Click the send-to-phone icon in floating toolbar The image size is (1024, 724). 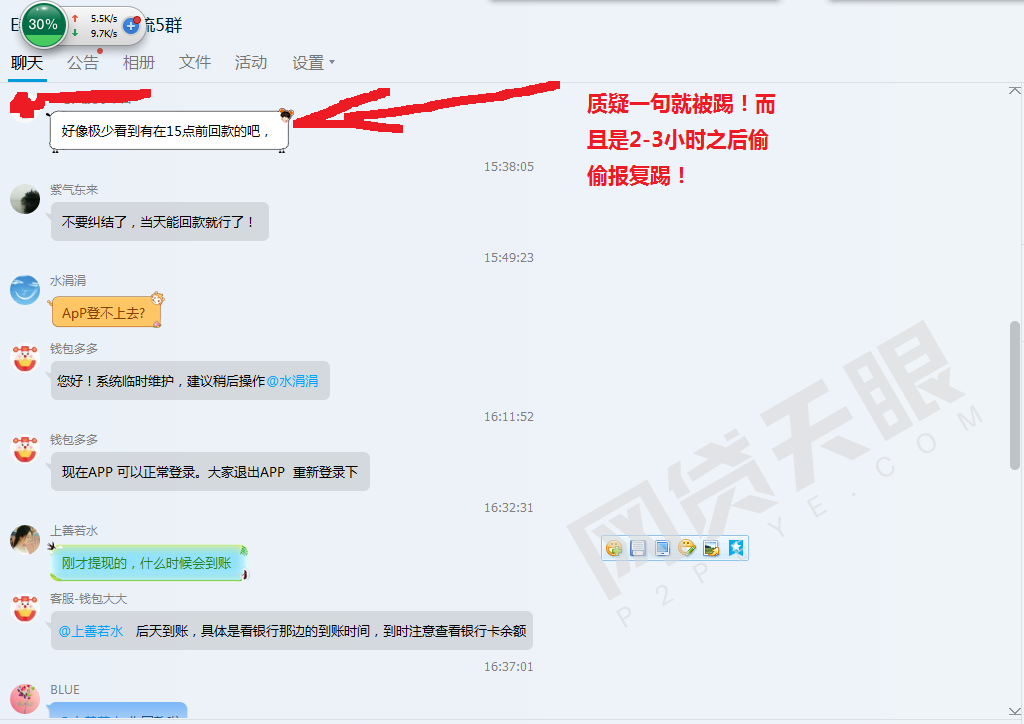pyautogui.click(x=662, y=548)
